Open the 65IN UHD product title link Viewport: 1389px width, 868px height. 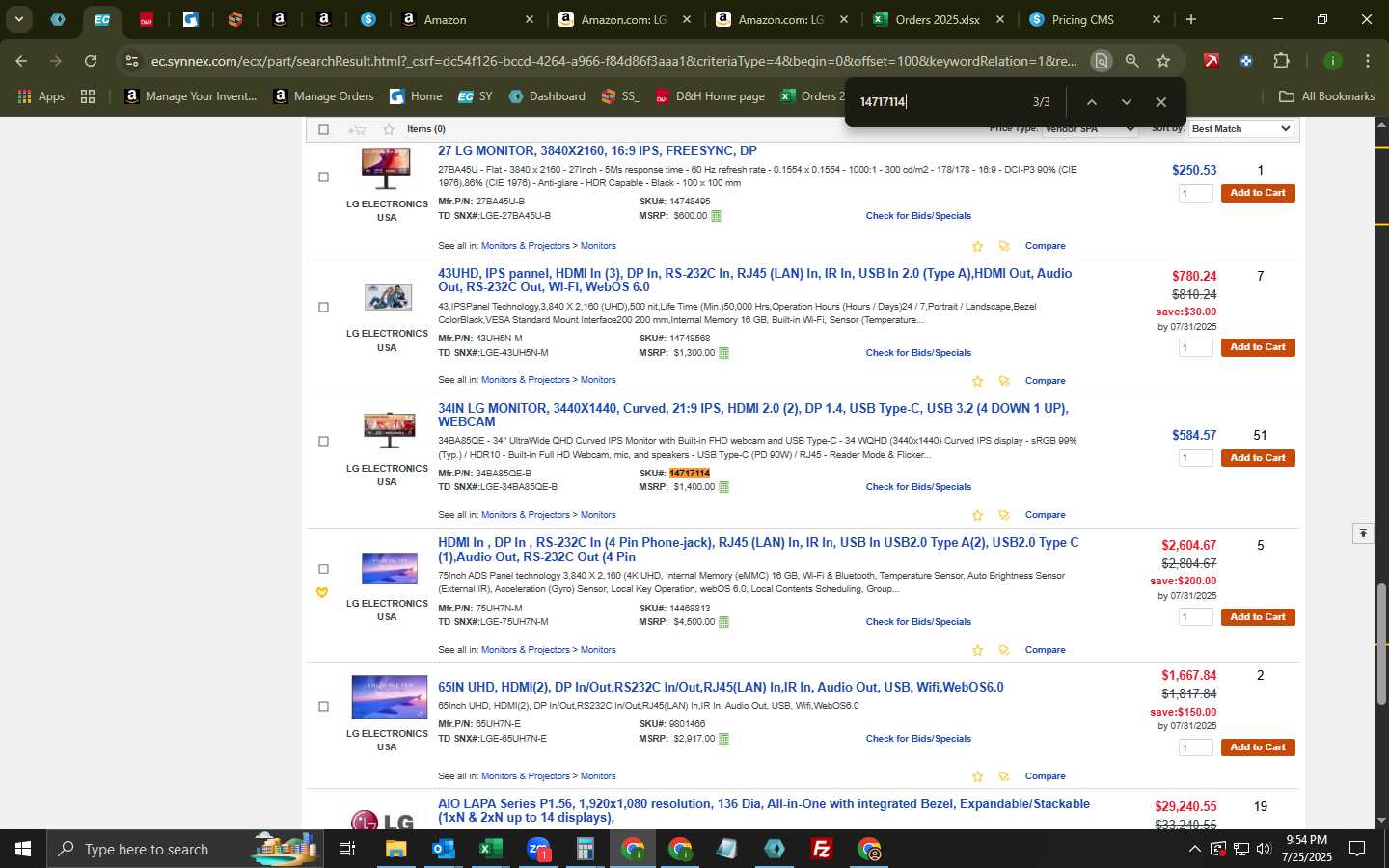[721, 688]
